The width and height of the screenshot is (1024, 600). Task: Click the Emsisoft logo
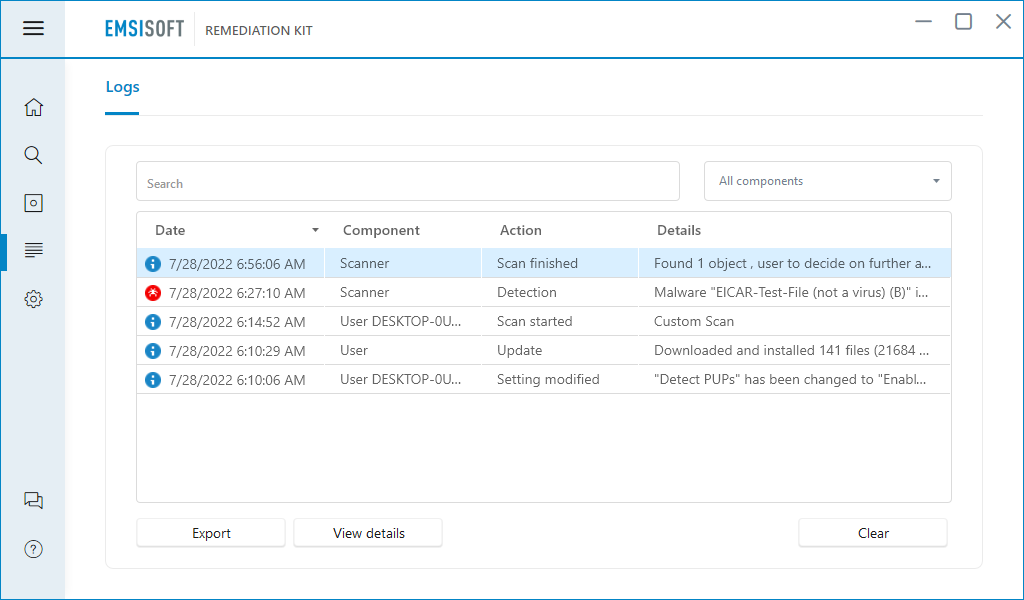click(144, 29)
